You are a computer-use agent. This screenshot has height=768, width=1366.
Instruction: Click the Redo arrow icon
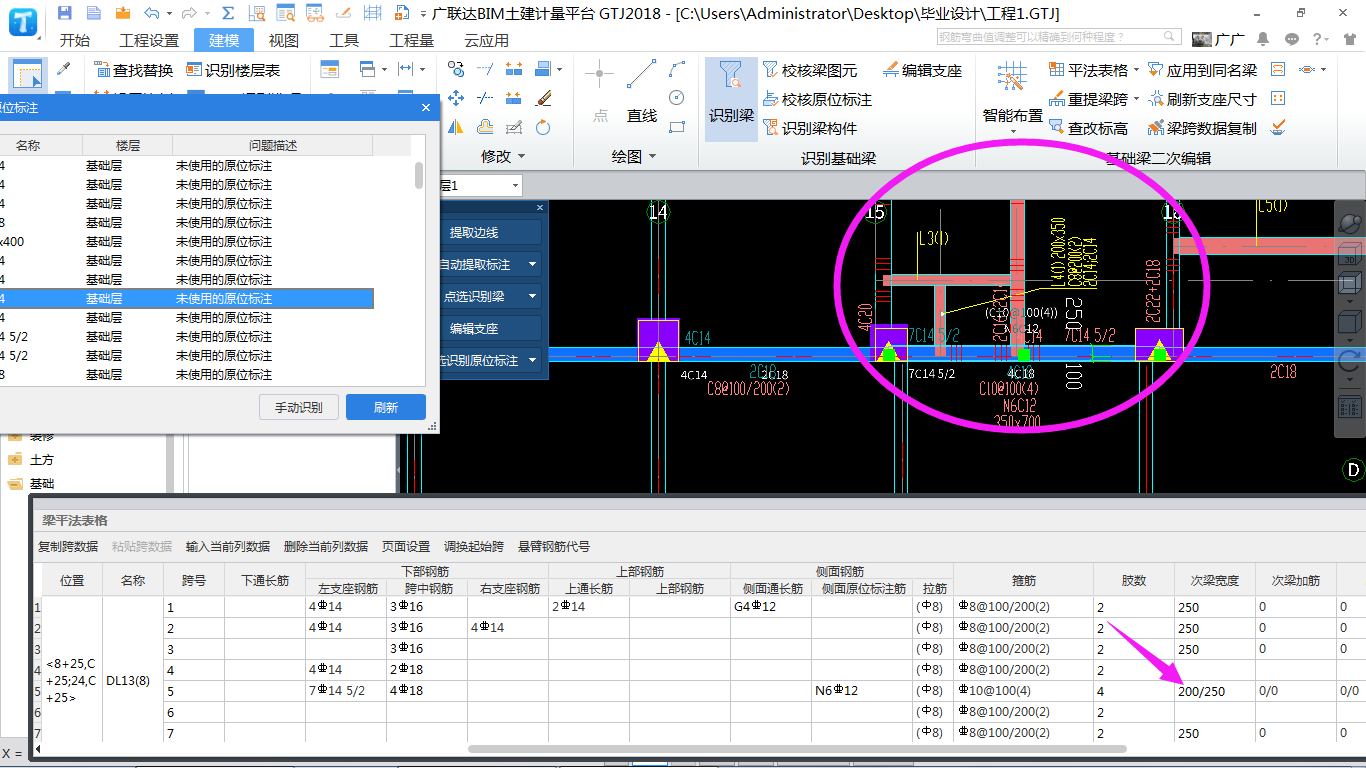[190, 13]
